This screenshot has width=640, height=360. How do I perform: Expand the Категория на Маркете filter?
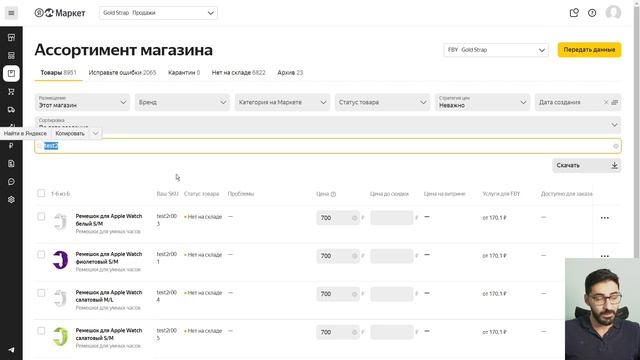[x=282, y=102]
